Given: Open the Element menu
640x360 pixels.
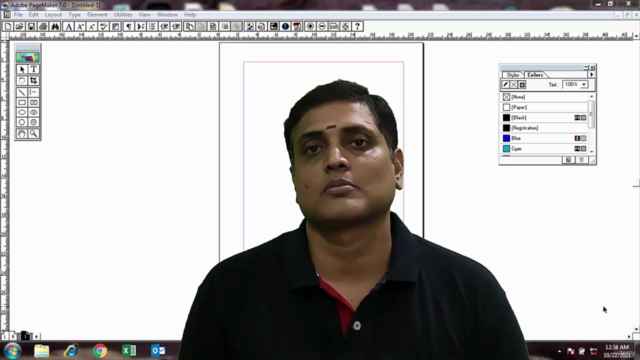Looking at the screenshot, I should pos(97,15).
